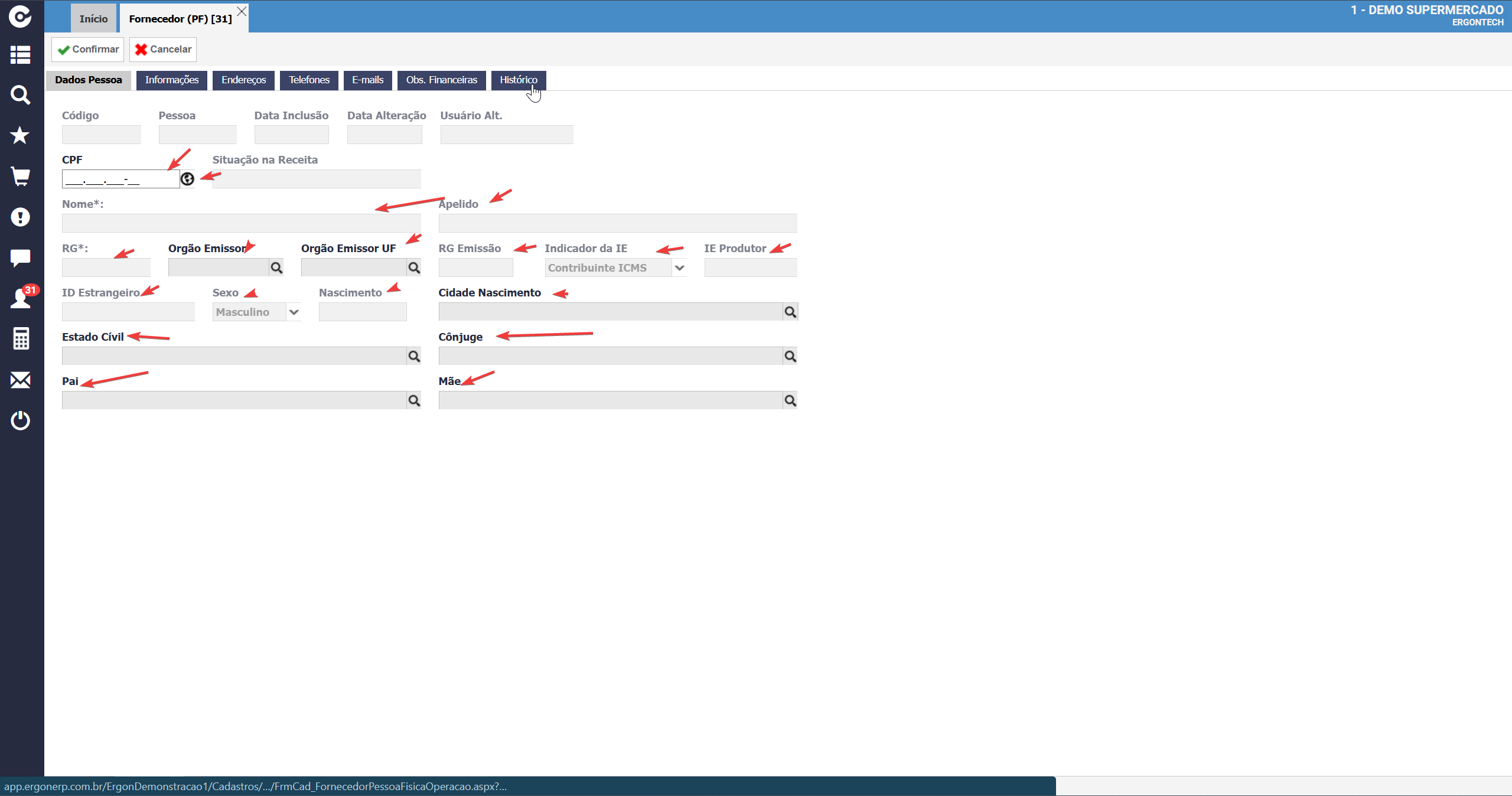Switch to the Informações tab
The height and width of the screenshot is (796, 1512).
click(172, 80)
